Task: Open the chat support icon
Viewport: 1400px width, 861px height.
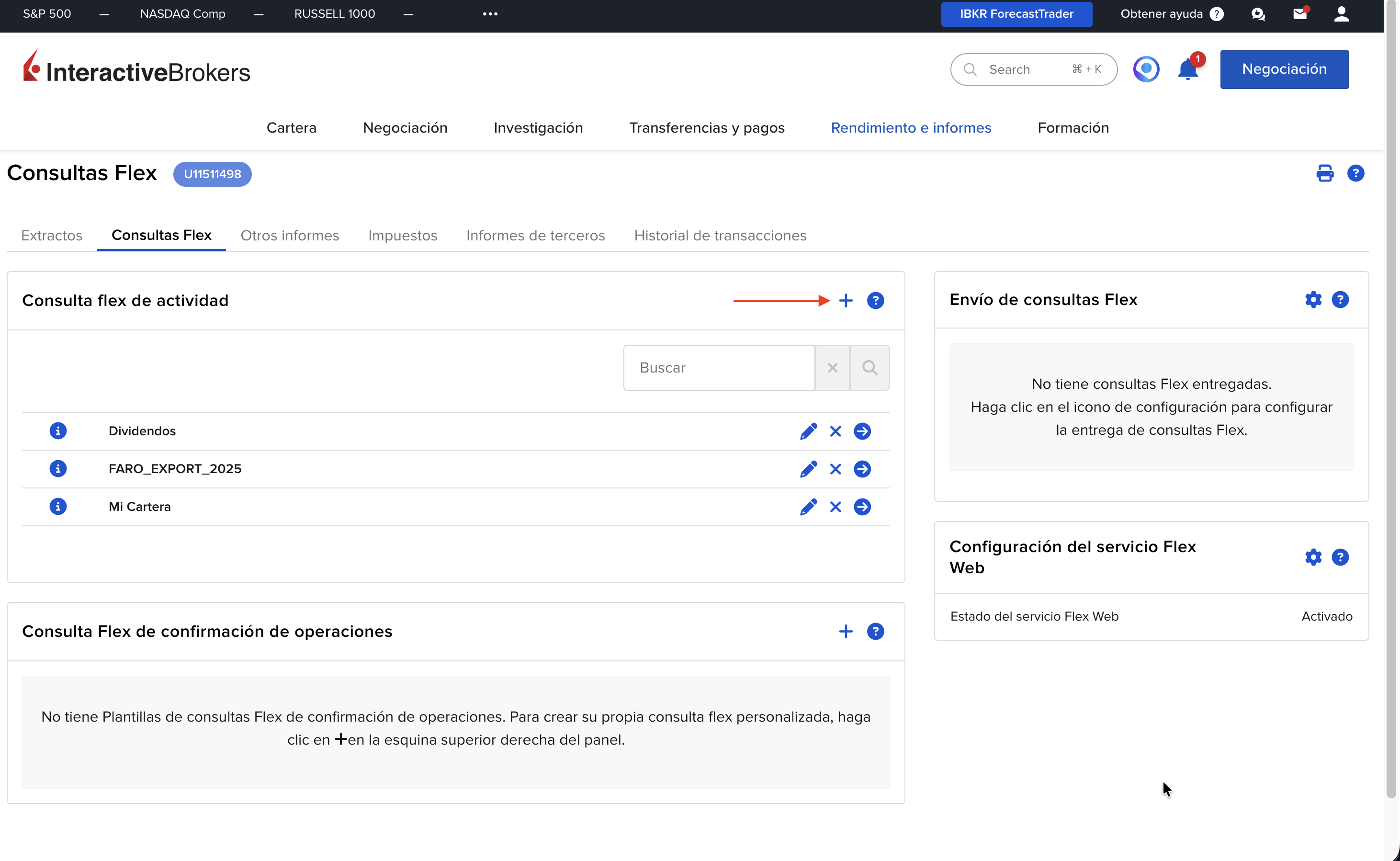Action: (1258, 14)
